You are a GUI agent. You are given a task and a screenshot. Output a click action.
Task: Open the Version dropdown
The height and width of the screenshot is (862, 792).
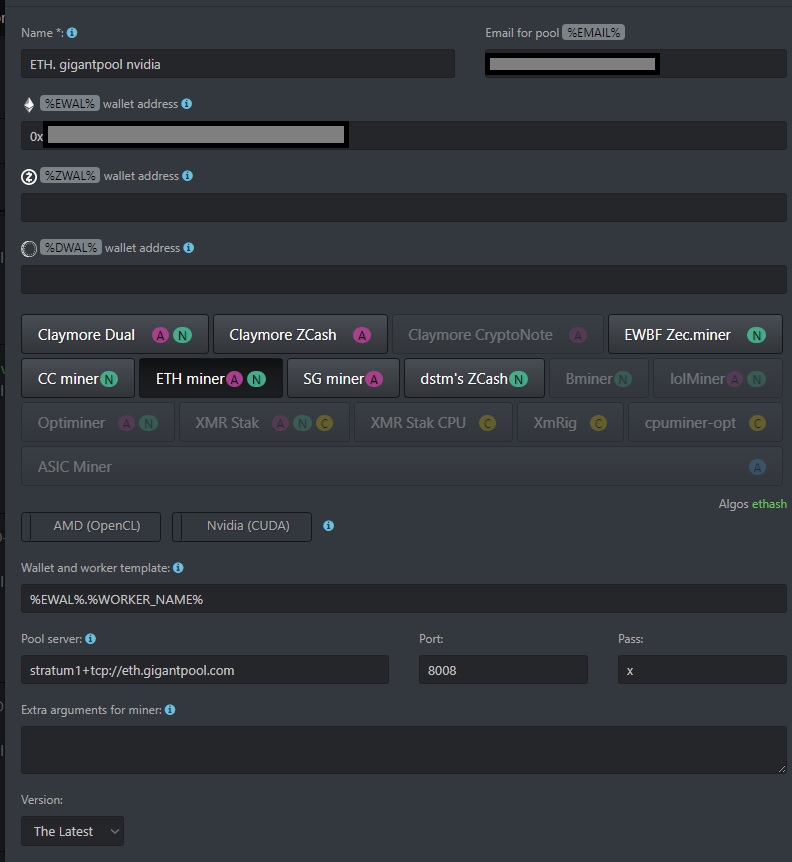click(x=73, y=831)
